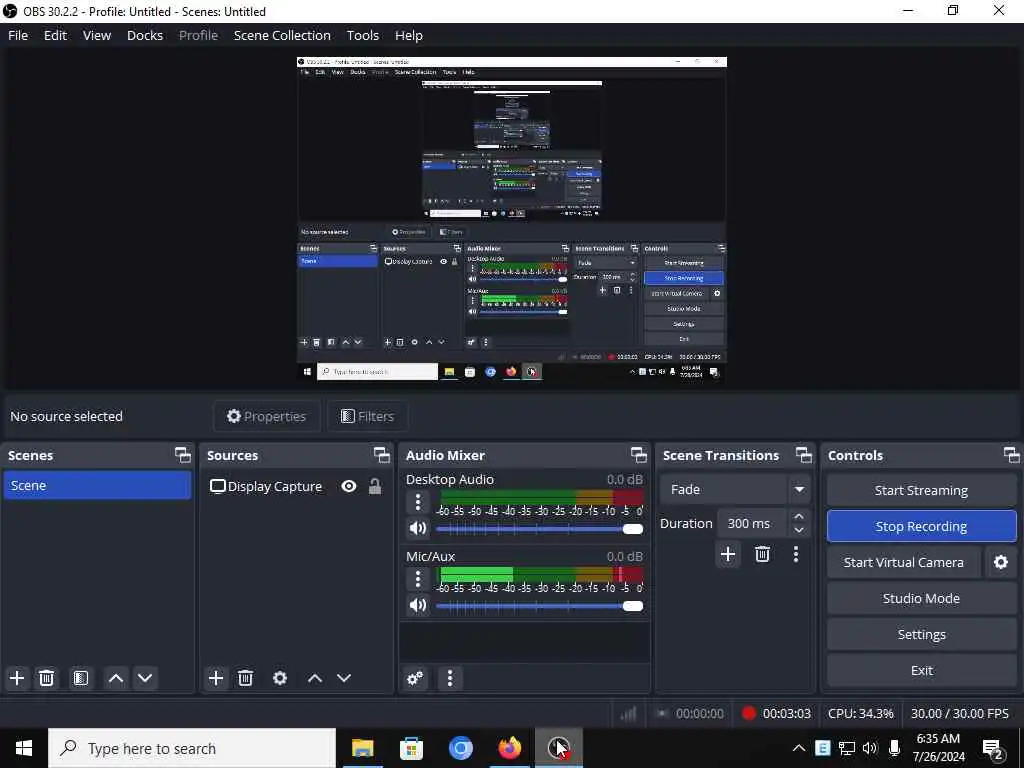Add a new scene with plus icon
This screenshot has width=1024, height=768.
pos(17,678)
